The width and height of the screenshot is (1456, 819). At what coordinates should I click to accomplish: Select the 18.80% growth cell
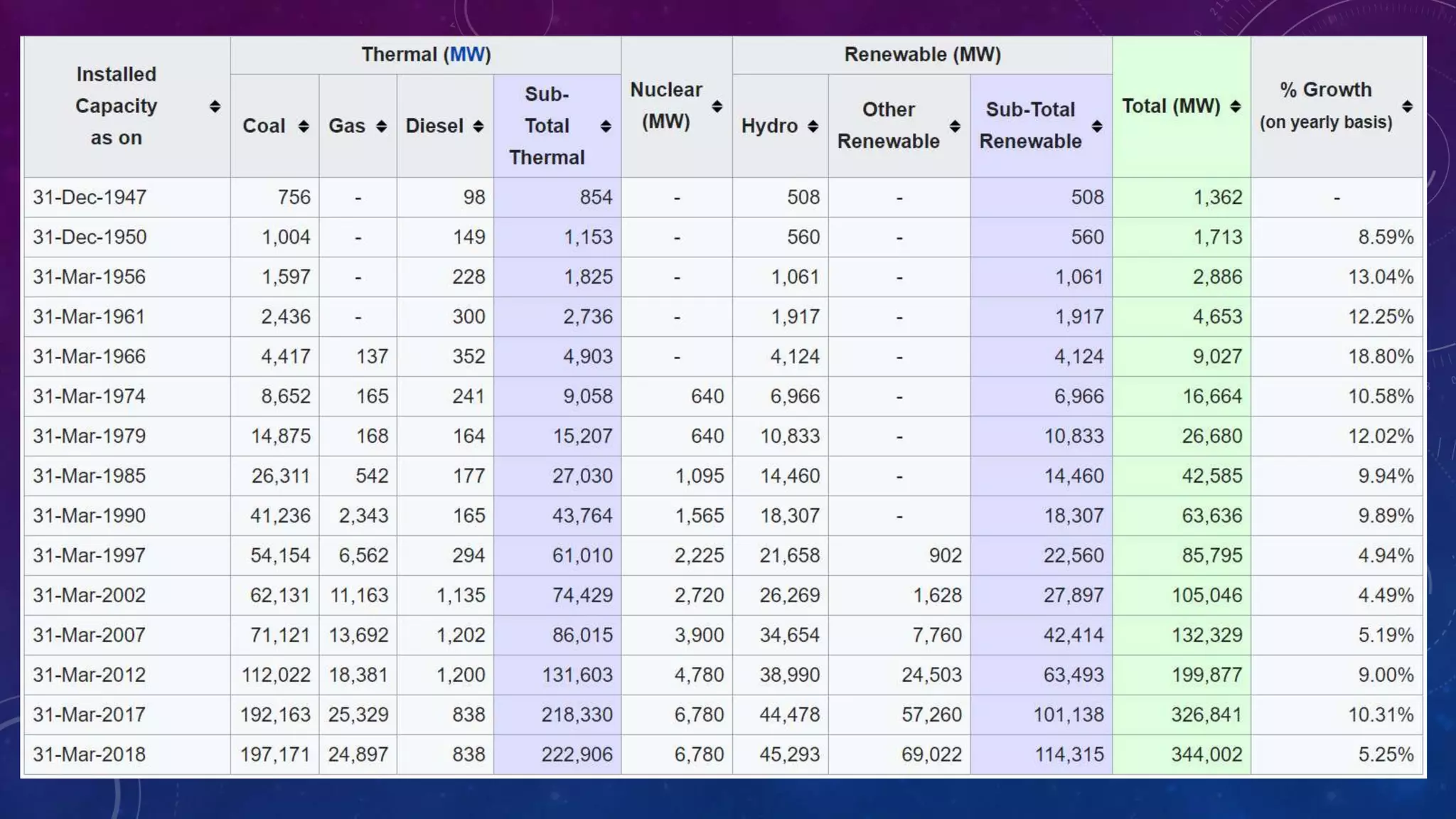[x=1381, y=356]
